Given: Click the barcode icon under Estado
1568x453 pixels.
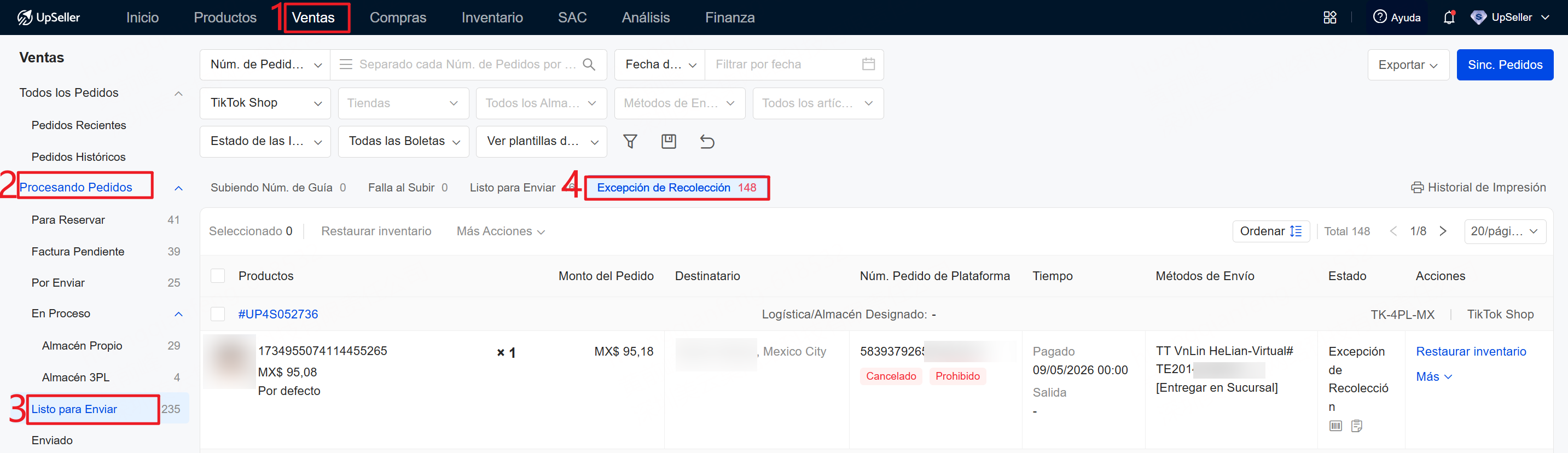Looking at the screenshot, I should (x=1335, y=426).
